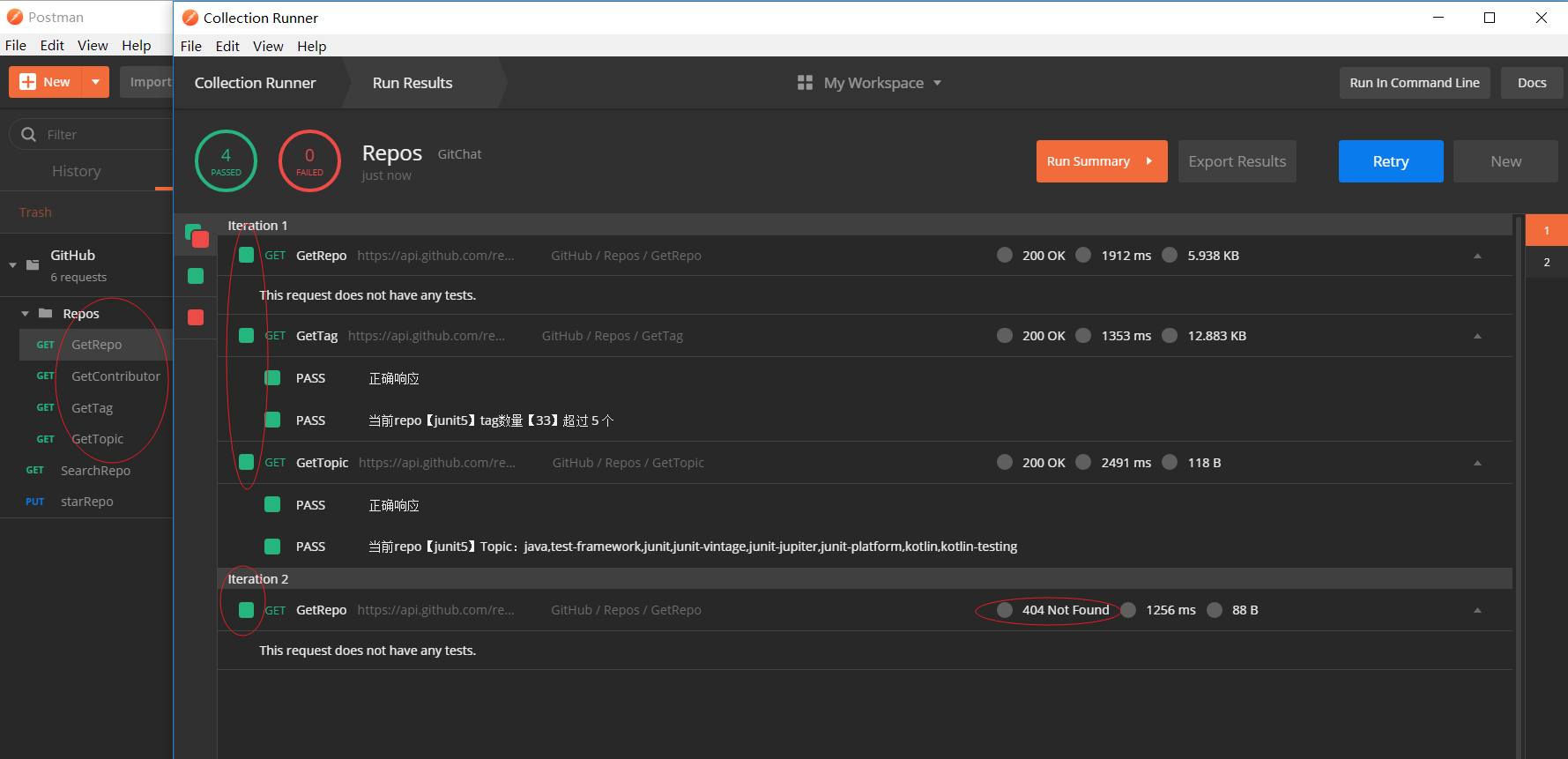The width and height of the screenshot is (1568, 759).
Task: Click the workspace grid icon beside My Workspace
Action: coord(805,83)
